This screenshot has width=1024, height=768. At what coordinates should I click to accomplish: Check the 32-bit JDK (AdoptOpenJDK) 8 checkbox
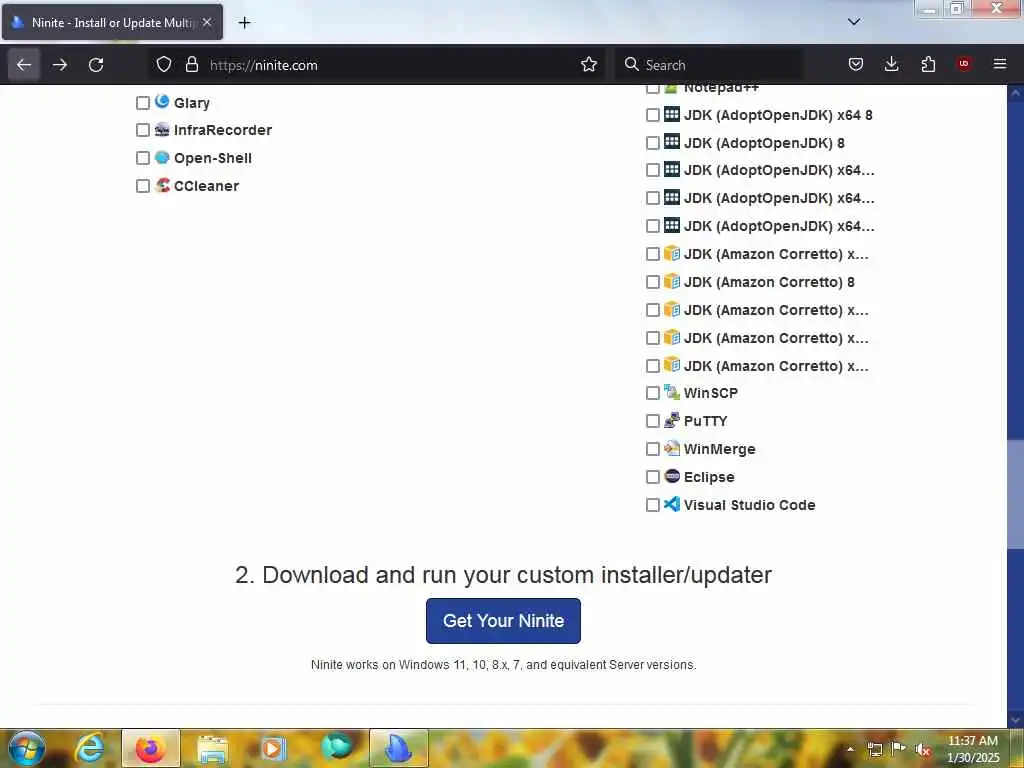(x=652, y=143)
